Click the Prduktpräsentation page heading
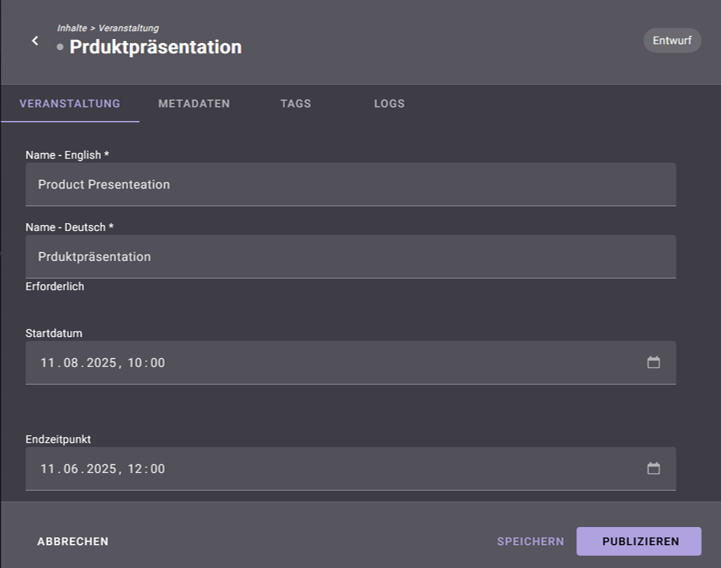Viewport: 721px width, 568px height. point(155,47)
